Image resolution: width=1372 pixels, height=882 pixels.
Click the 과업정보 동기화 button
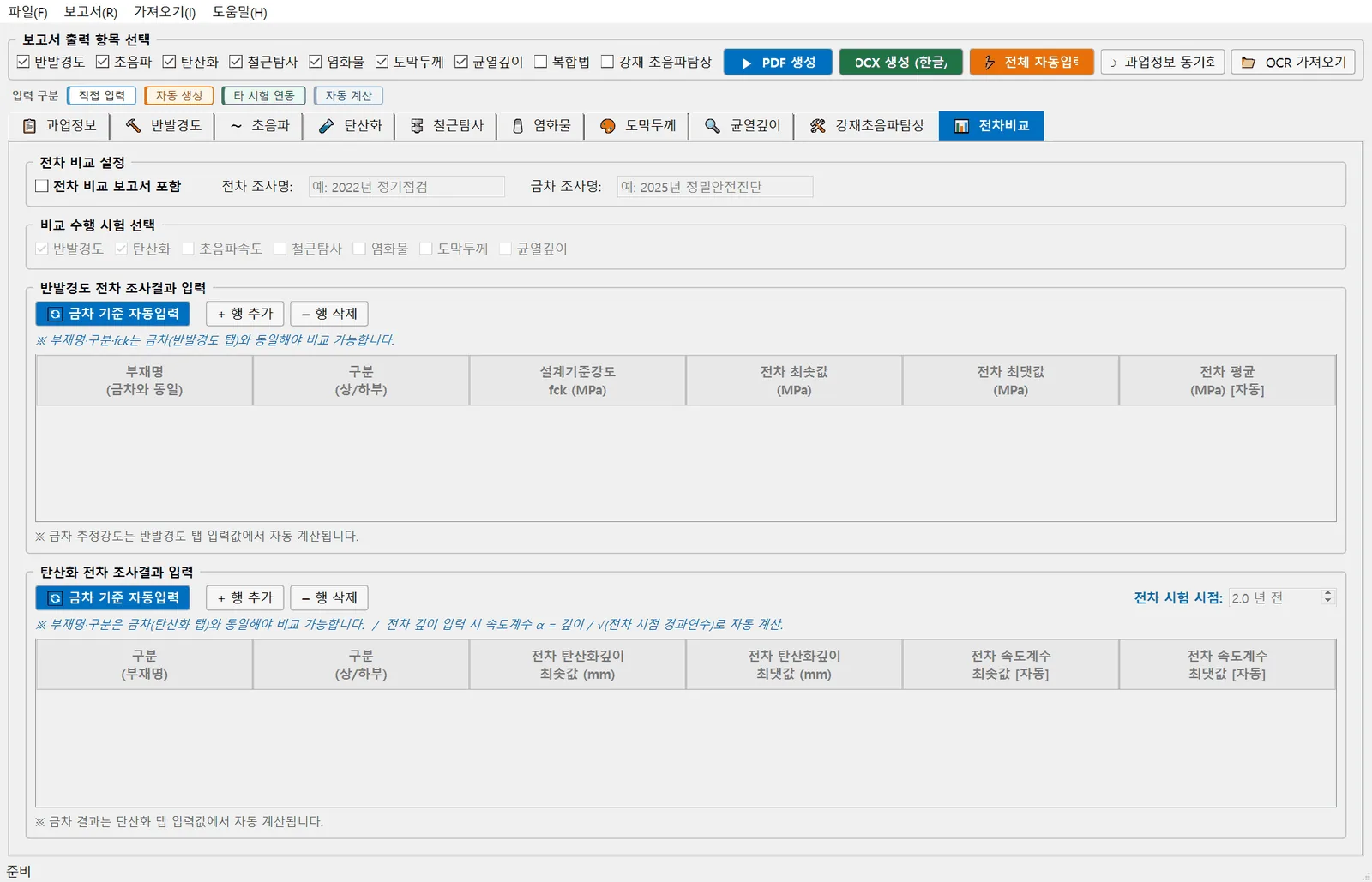pyautogui.click(x=1163, y=62)
